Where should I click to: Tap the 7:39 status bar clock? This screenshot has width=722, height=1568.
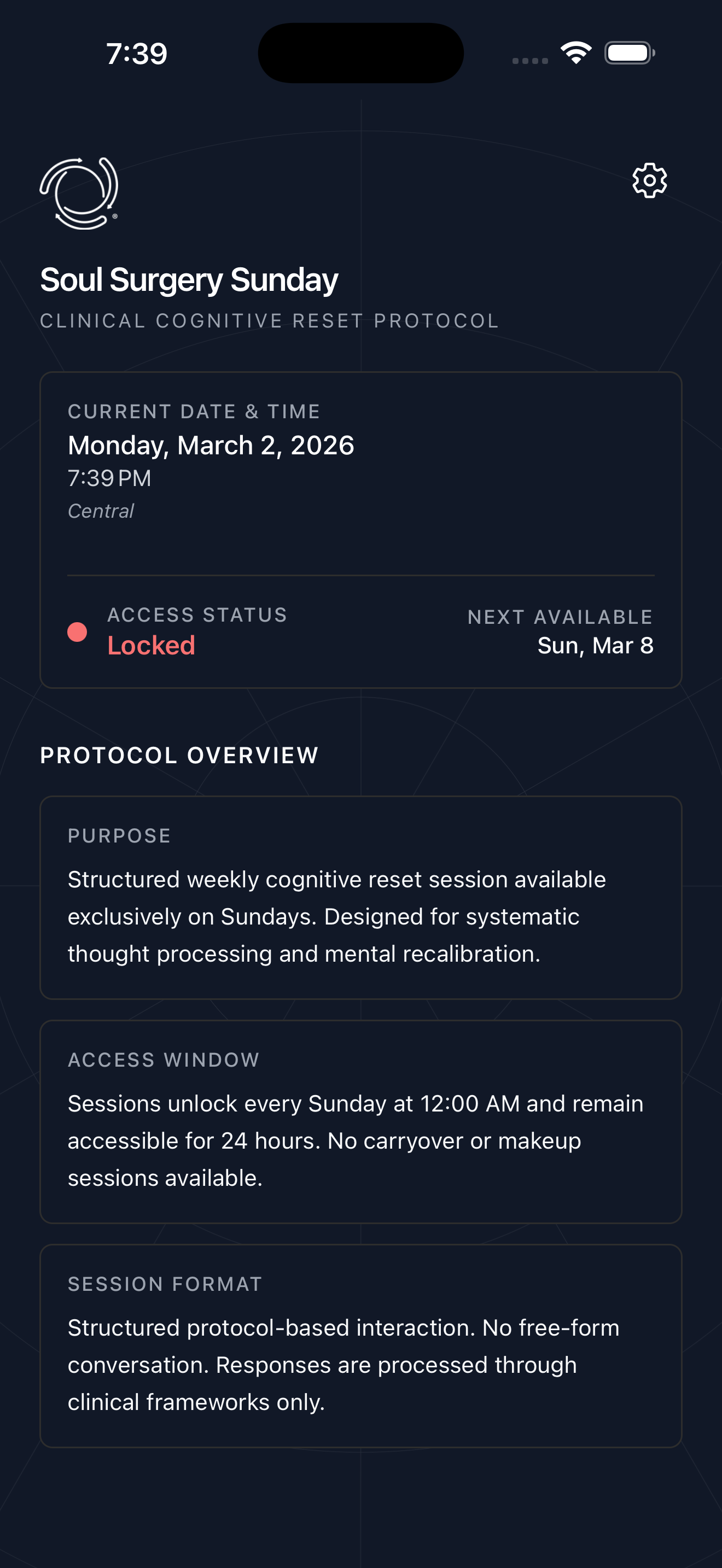coord(136,54)
